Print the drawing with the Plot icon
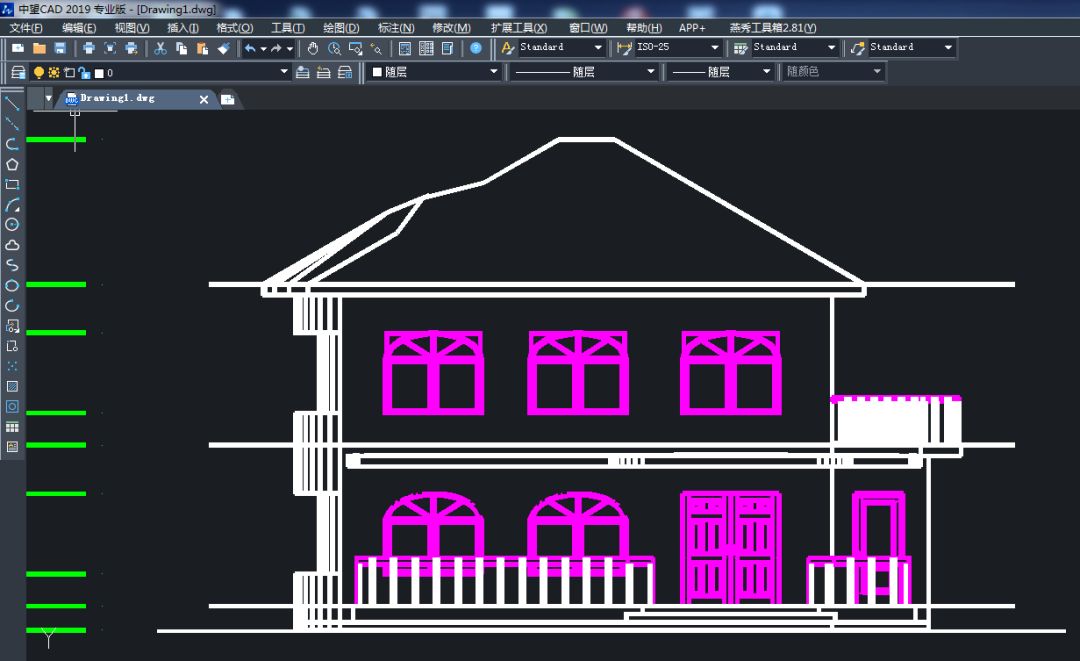The width and height of the screenshot is (1080, 661). (89, 48)
